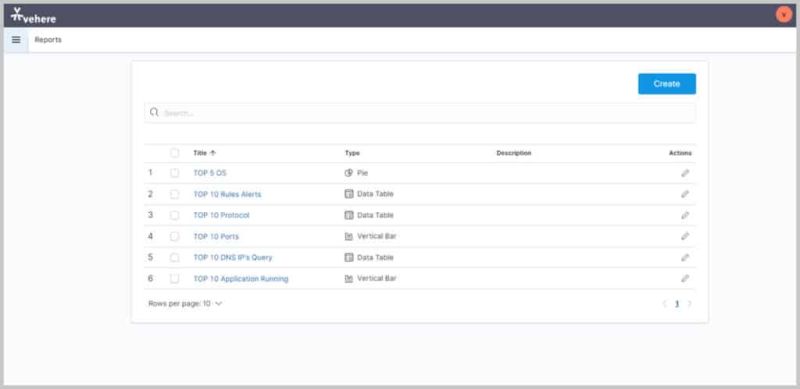Open the TOP 10 DNS IP's Query link

tap(233, 258)
